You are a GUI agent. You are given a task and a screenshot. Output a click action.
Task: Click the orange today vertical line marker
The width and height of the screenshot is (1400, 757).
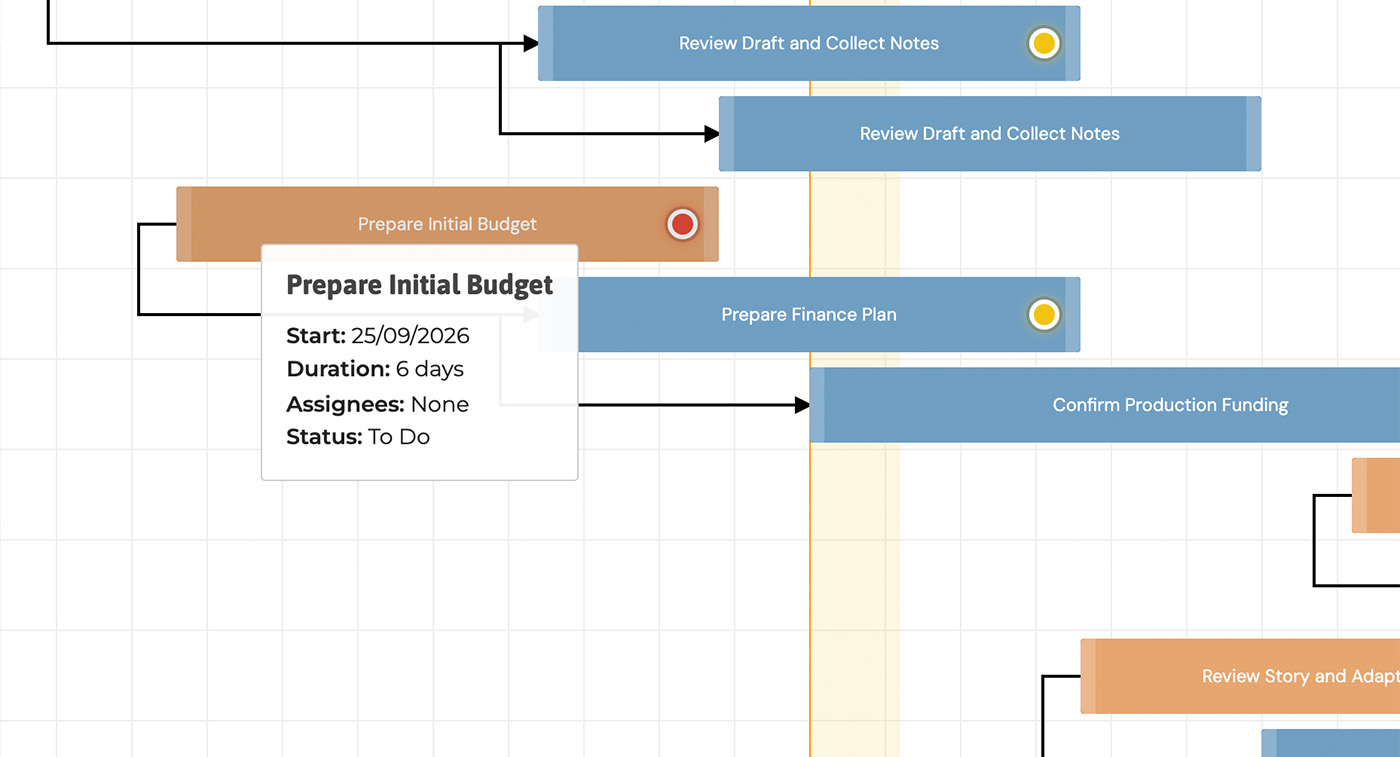(810, 560)
